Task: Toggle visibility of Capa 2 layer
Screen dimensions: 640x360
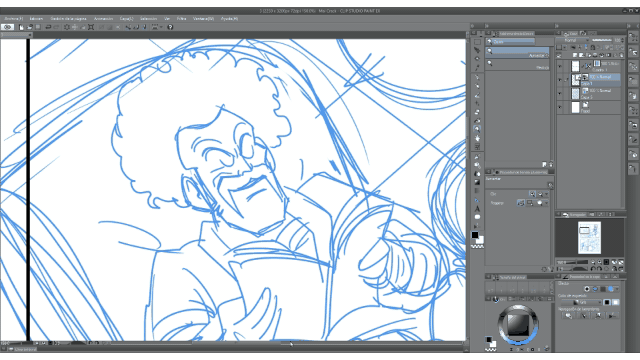Action: [560, 93]
